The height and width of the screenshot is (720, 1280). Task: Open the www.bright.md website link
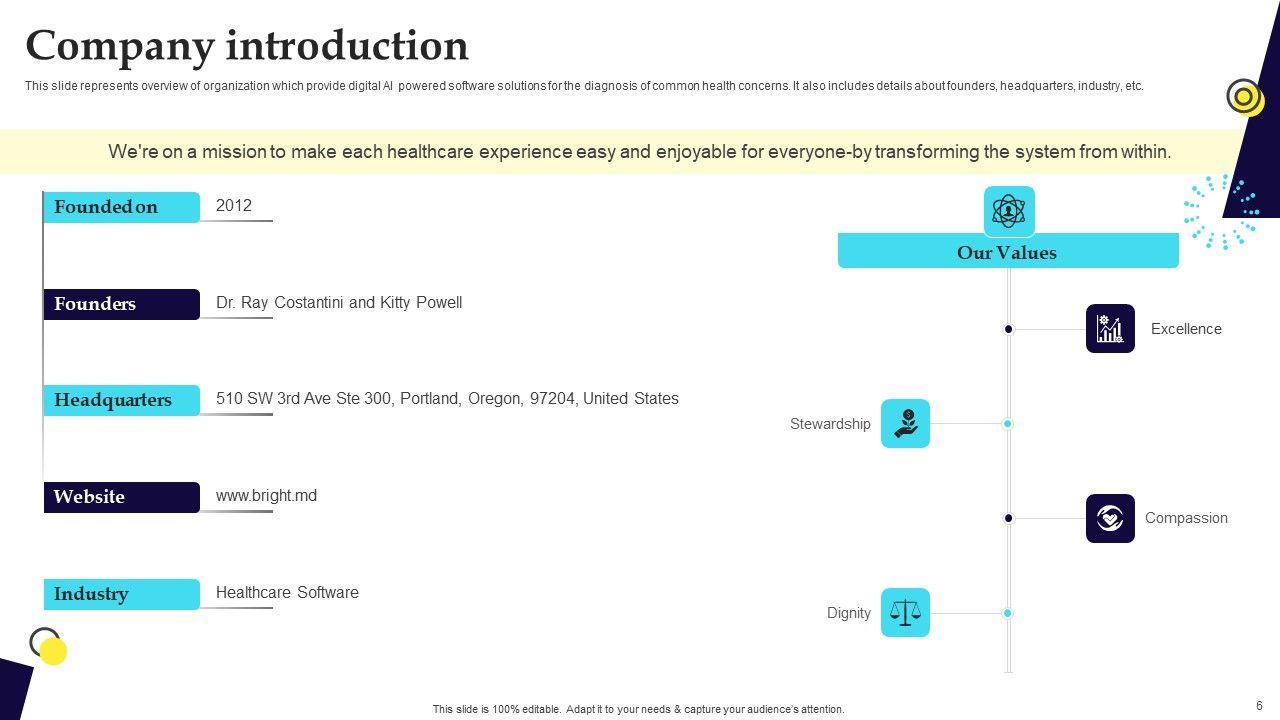click(266, 496)
